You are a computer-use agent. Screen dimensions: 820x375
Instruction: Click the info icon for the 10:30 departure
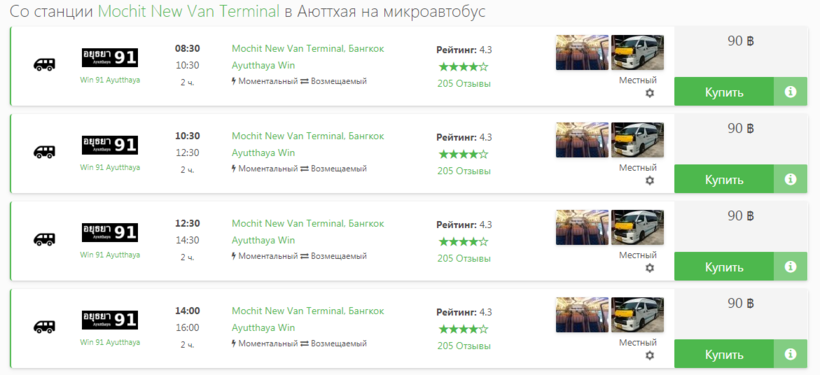[790, 179]
